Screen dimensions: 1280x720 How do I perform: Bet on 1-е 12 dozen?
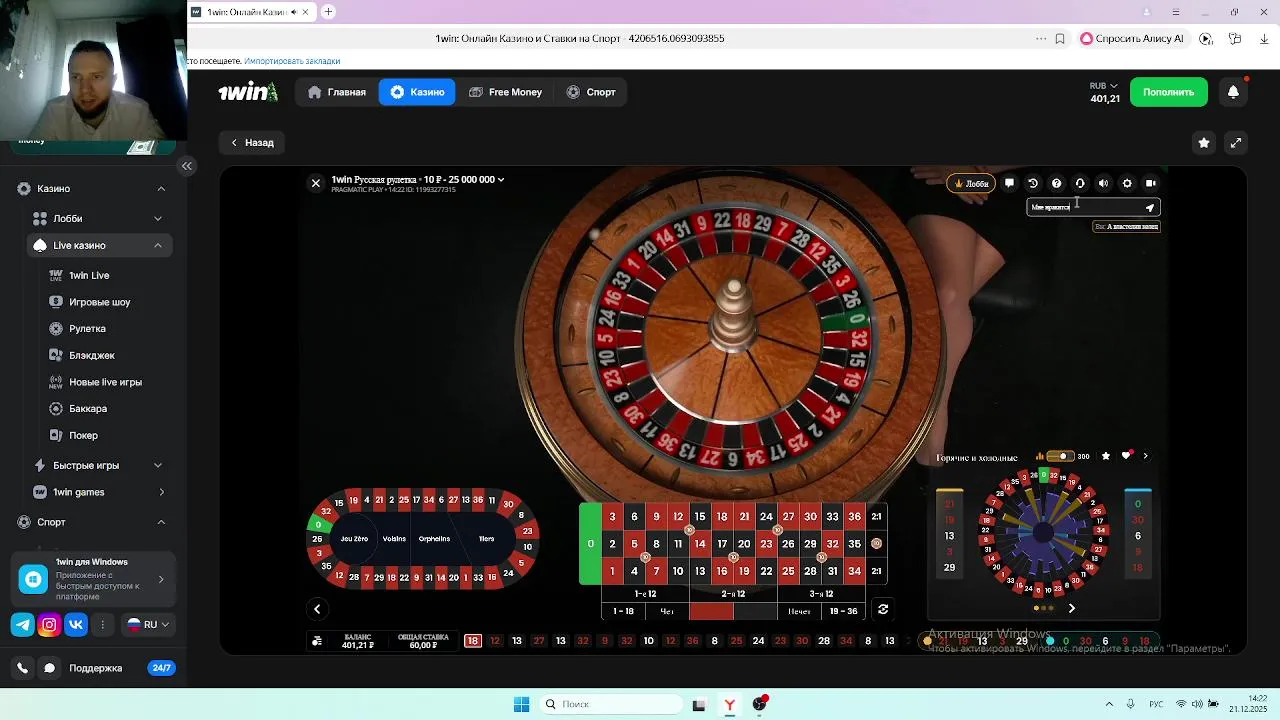[645, 594]
